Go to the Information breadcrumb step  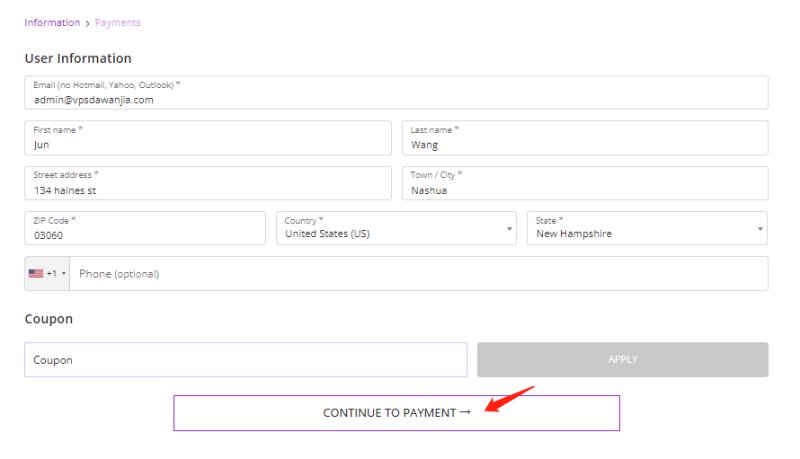(x=52, y=23)
